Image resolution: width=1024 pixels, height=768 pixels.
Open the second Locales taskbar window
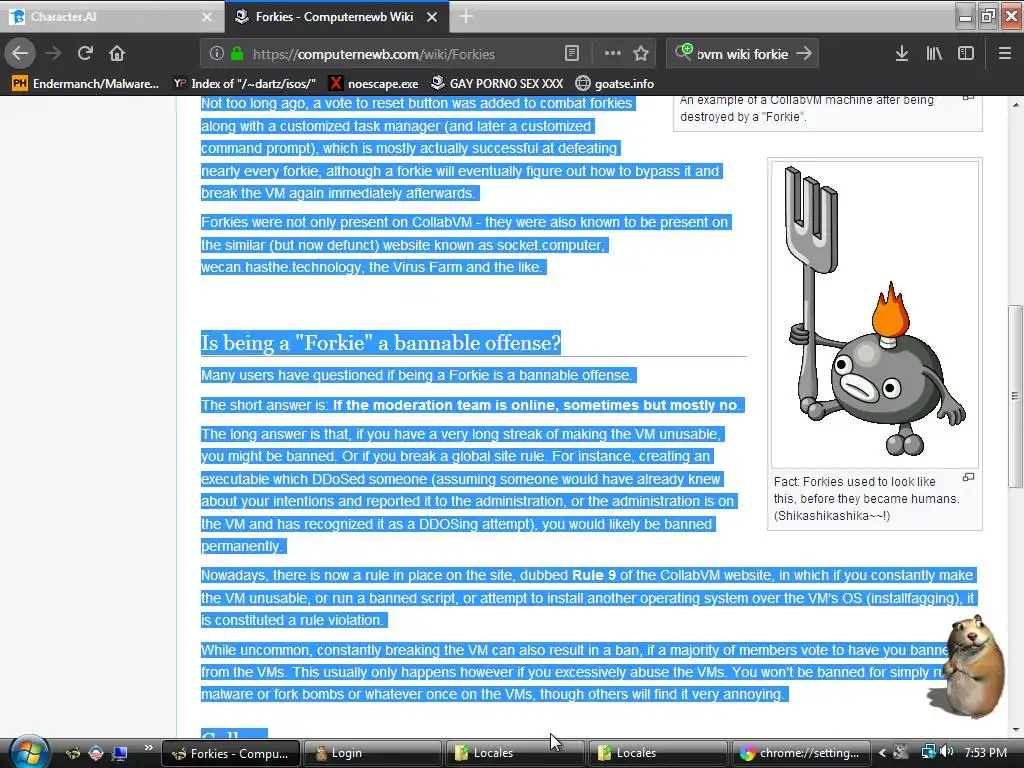658,754
